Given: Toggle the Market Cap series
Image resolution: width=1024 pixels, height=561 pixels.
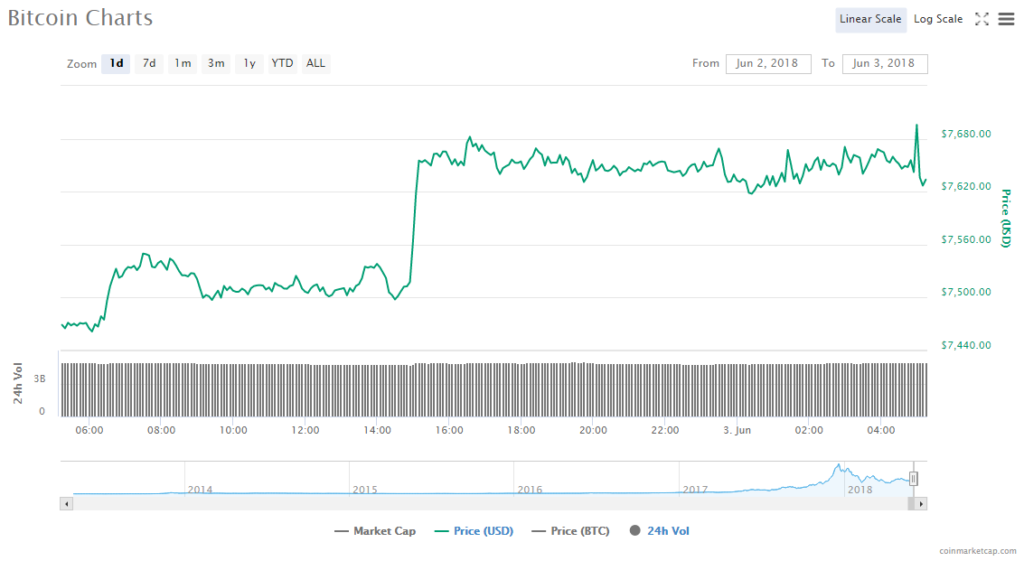Looking at the screenshot, I should pos(375,531).
